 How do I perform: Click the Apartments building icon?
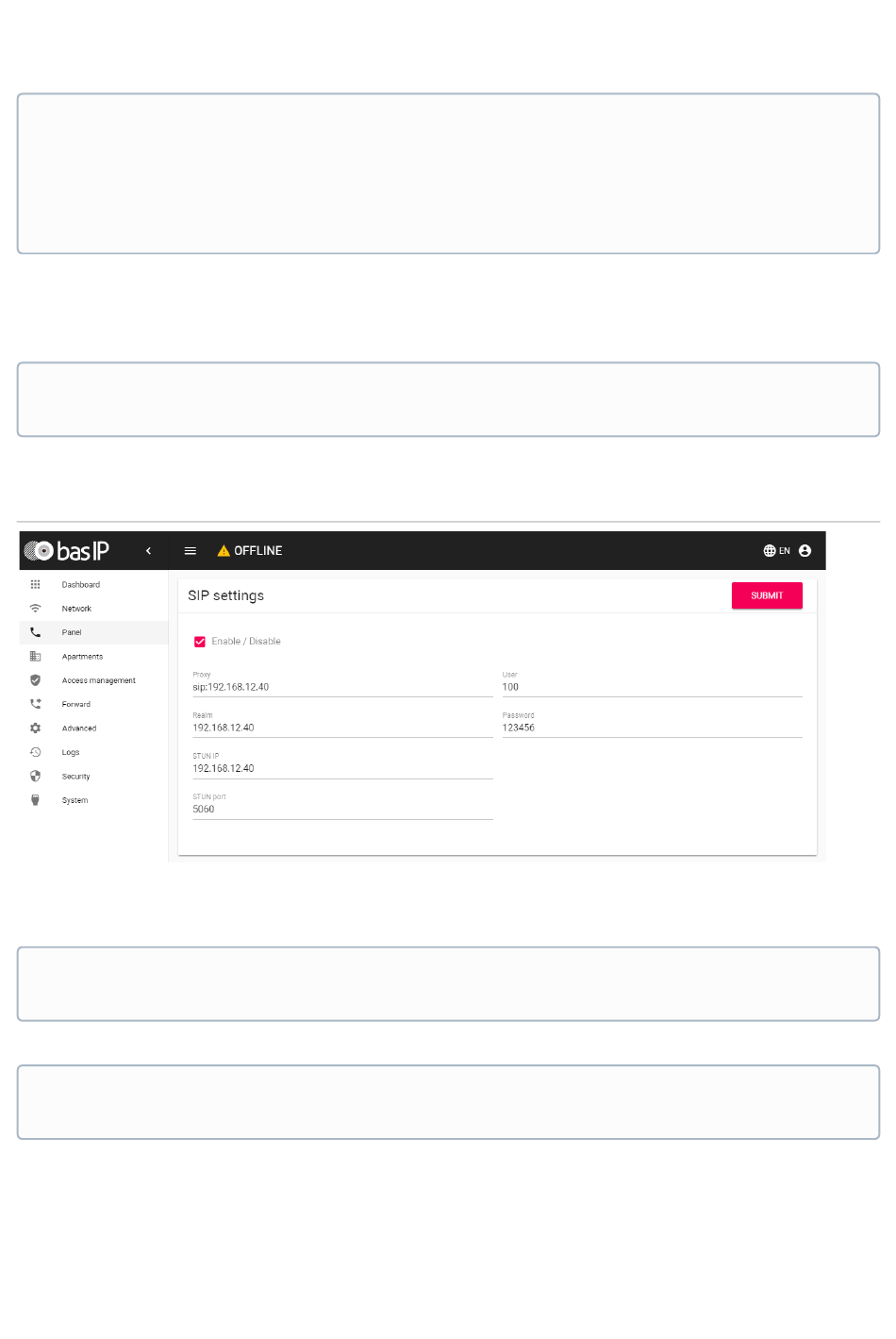point(35,657)
